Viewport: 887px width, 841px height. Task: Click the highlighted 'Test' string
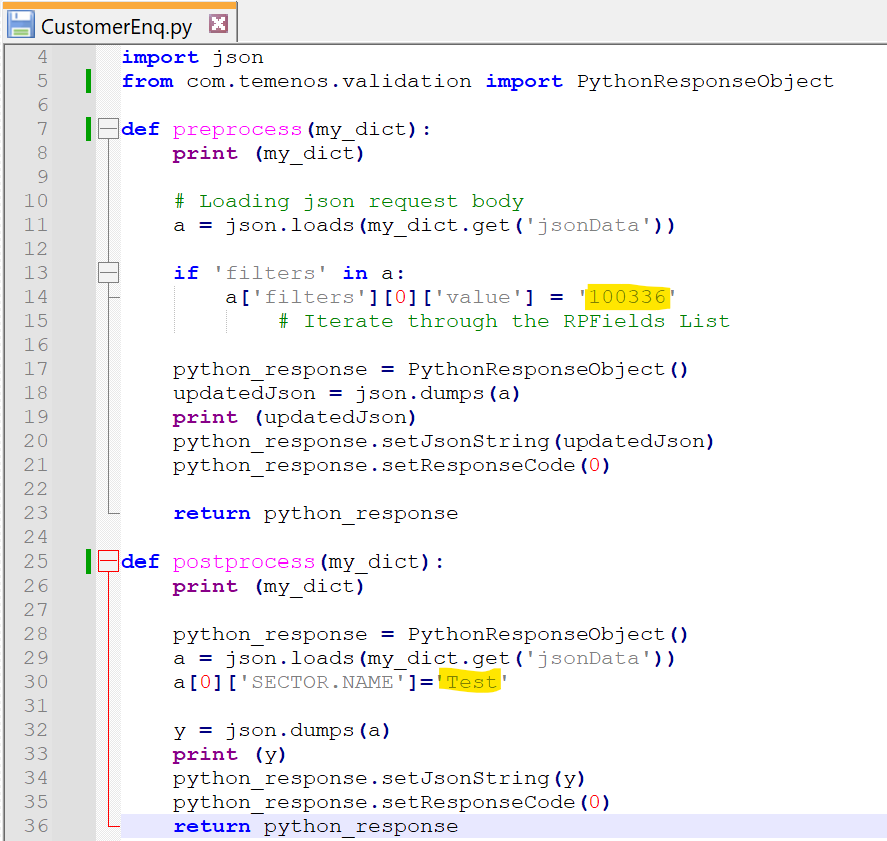pyautogui.click(x=472, y=682)
